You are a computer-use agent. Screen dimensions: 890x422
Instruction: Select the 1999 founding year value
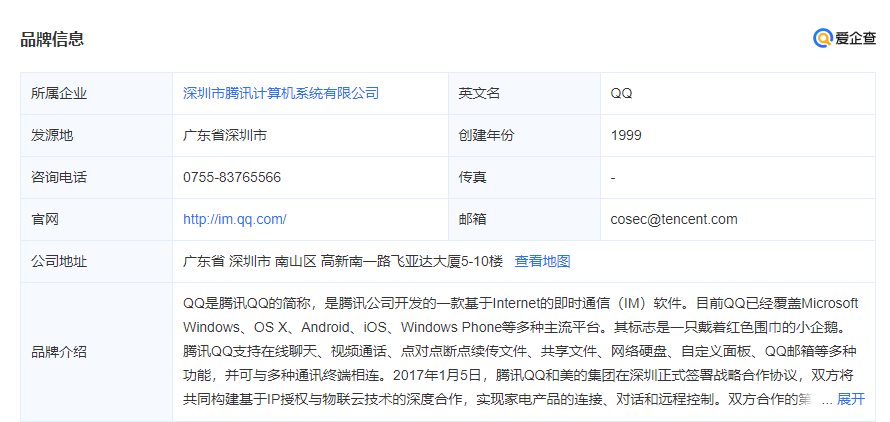626,135
